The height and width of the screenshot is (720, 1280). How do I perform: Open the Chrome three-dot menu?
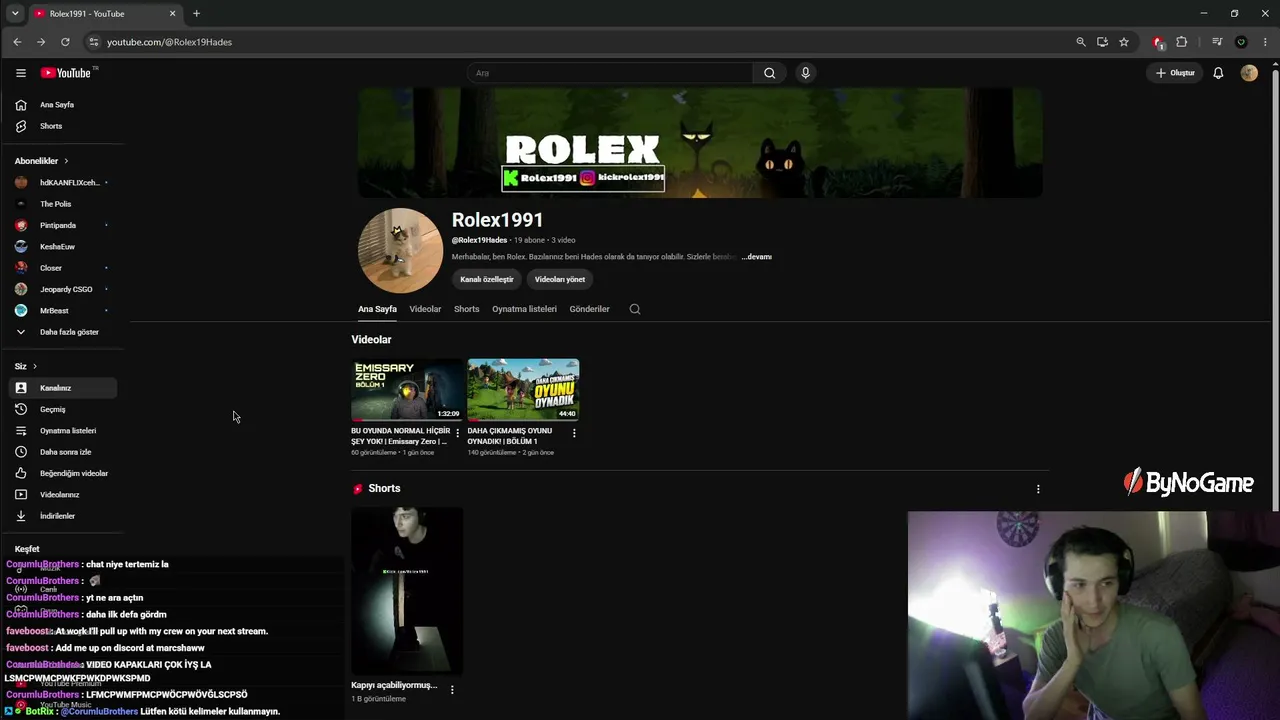tap(1265, 42)
